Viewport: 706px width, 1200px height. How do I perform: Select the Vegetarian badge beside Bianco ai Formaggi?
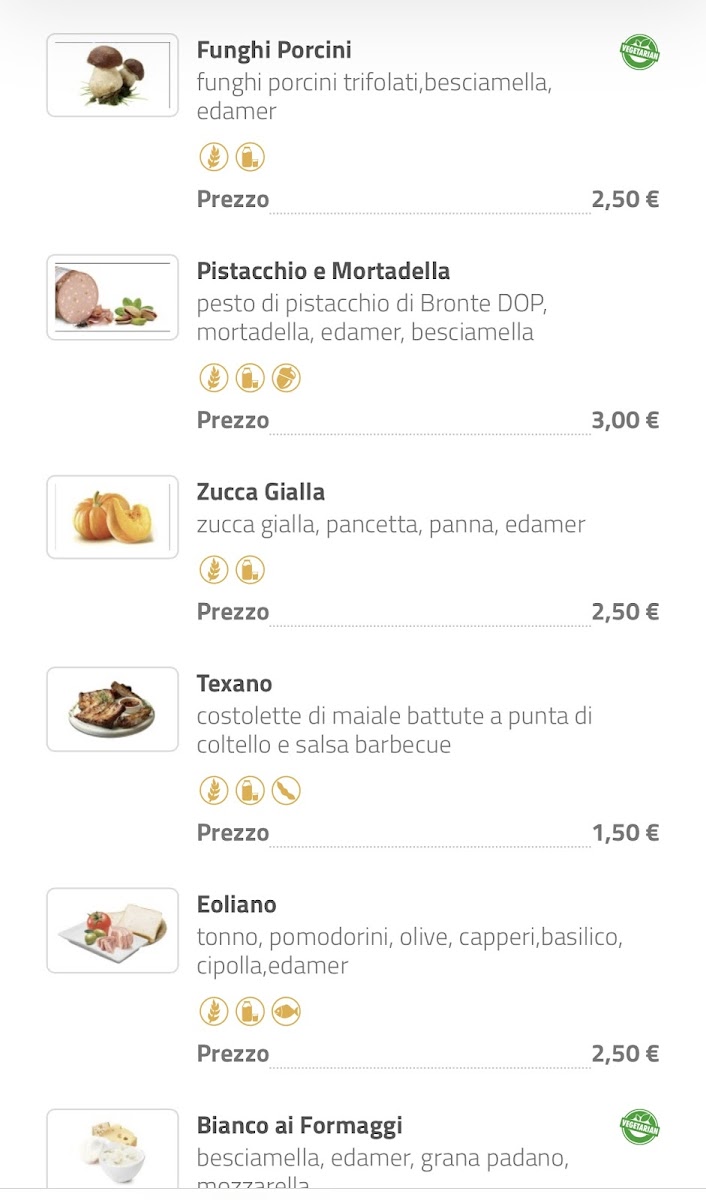pyautogui.click(x=638, y=1127)
